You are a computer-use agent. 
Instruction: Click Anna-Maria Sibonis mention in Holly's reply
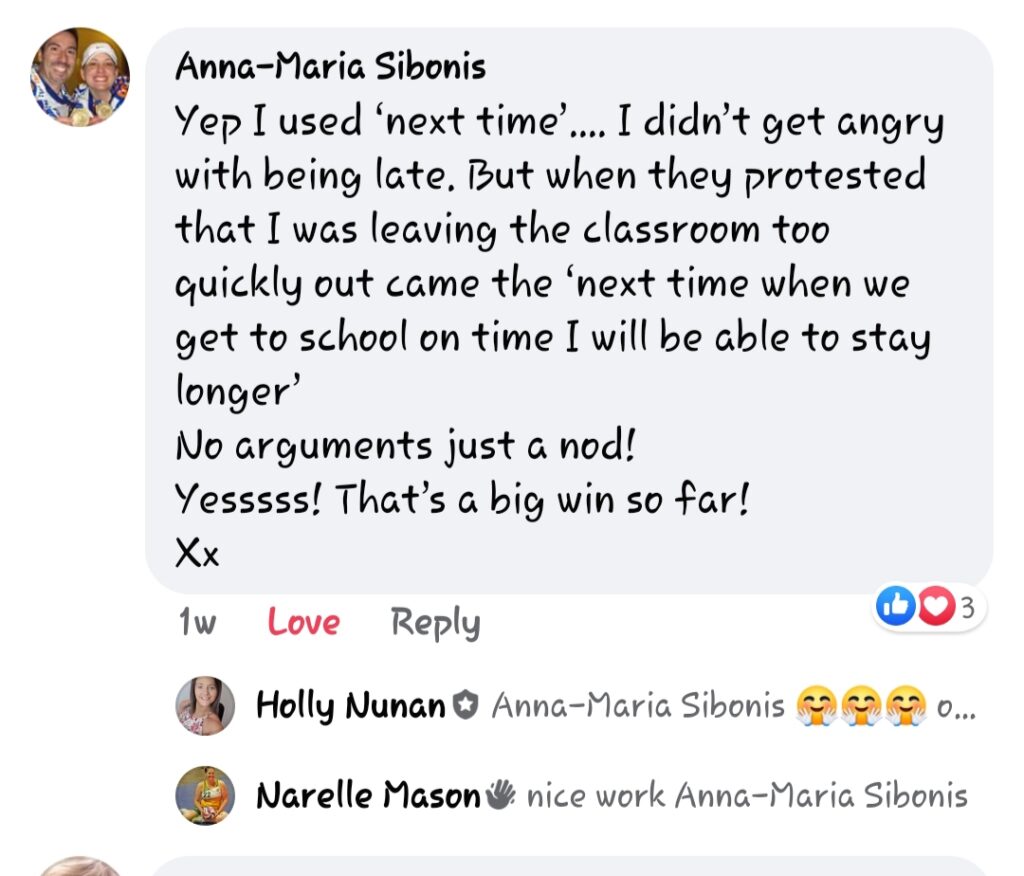[x=638, y=706]
